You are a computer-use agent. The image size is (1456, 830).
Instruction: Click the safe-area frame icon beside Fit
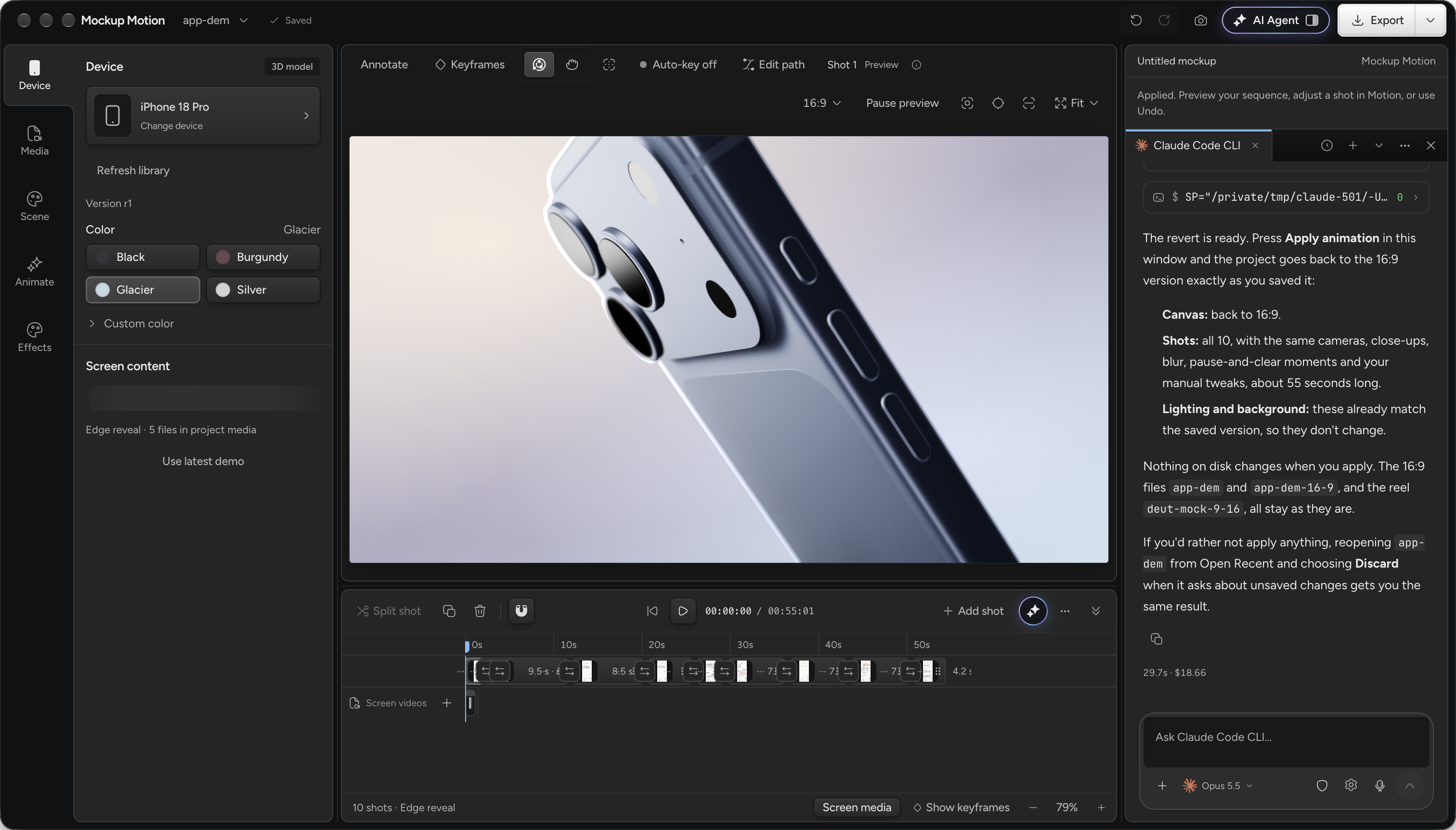tap(1028, 103)
